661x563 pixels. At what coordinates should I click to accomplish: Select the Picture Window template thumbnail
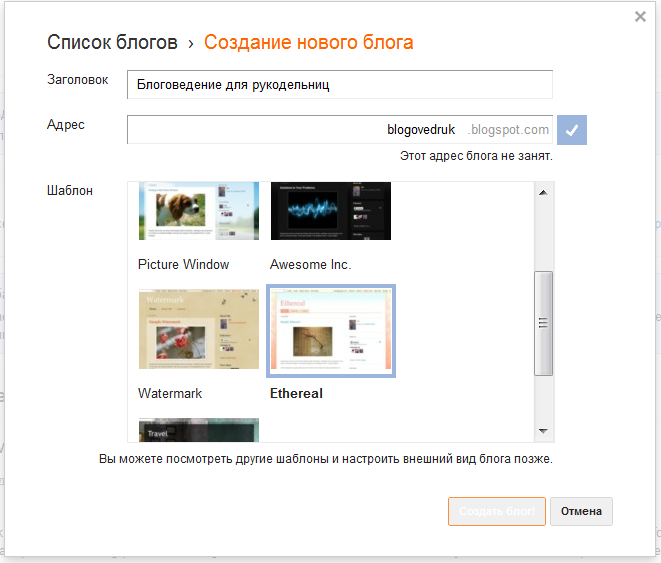coord(199,211)
